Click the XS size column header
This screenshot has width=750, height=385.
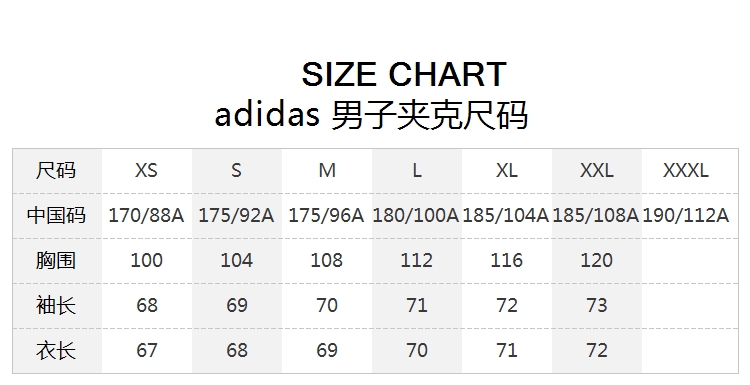coord(146,170)
